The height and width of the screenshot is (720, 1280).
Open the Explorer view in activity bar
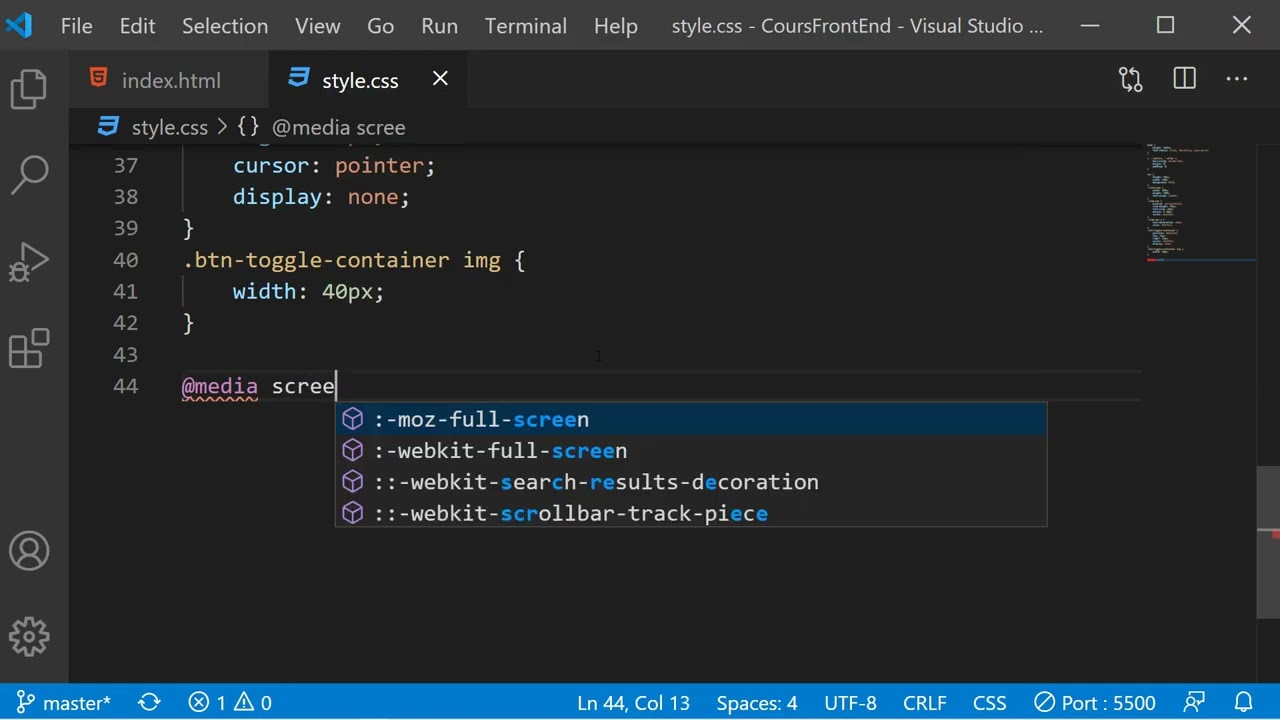pyautogui.click(x=29, y=88)
